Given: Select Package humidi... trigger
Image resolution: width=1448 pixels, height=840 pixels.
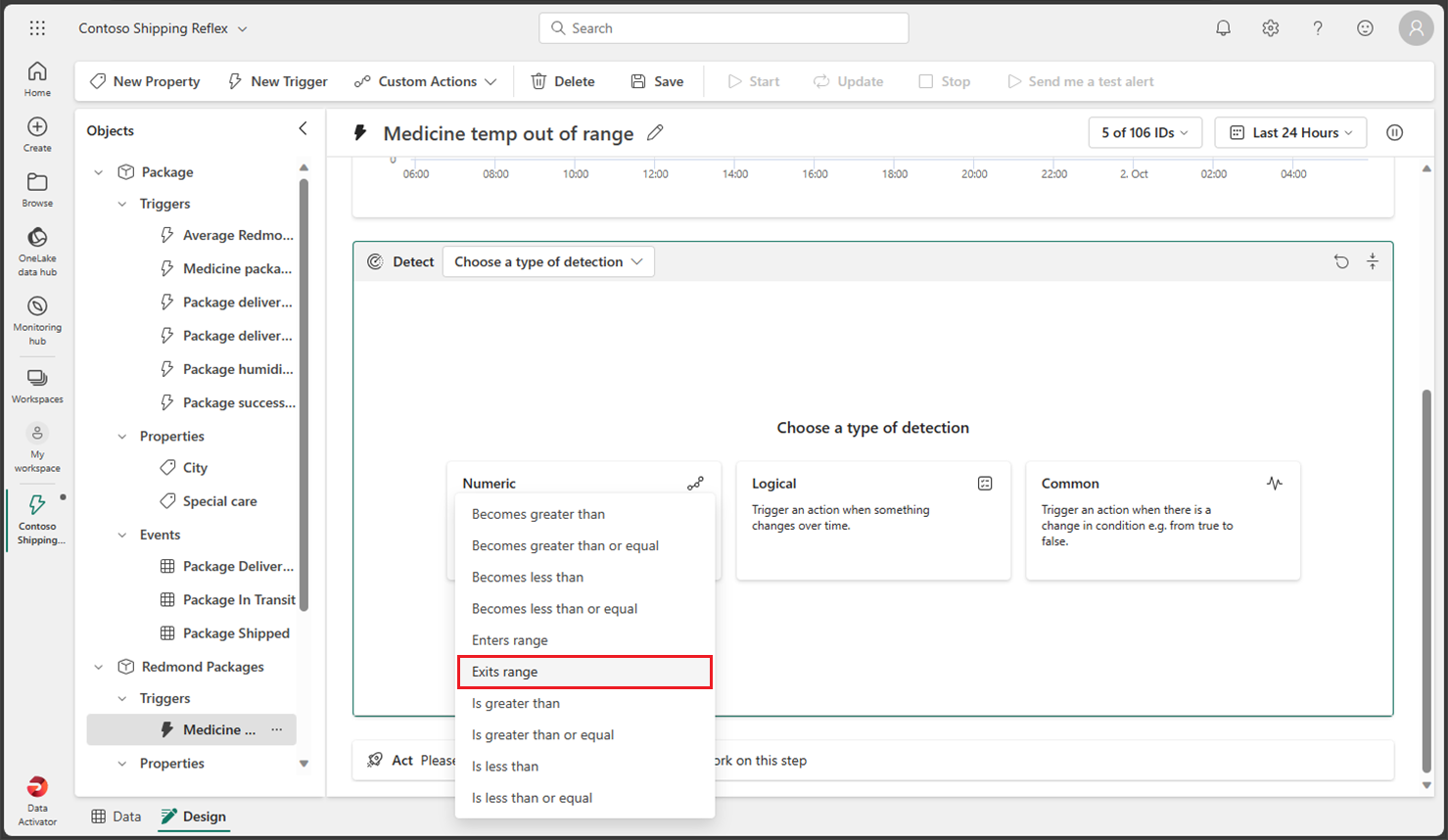Looking at the screenshot, I should [226, 369].
